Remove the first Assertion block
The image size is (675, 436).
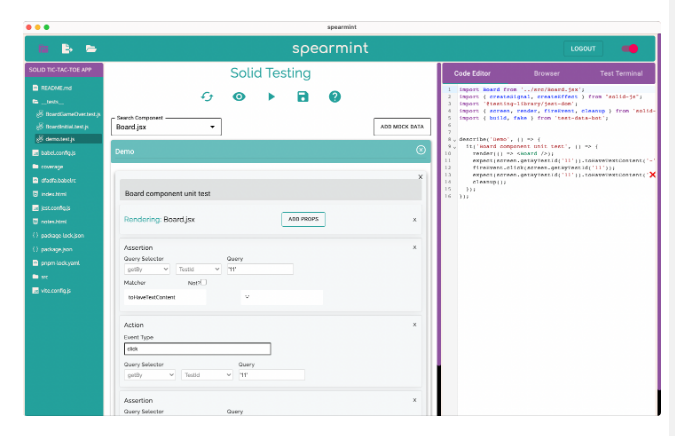click(415, 247)
